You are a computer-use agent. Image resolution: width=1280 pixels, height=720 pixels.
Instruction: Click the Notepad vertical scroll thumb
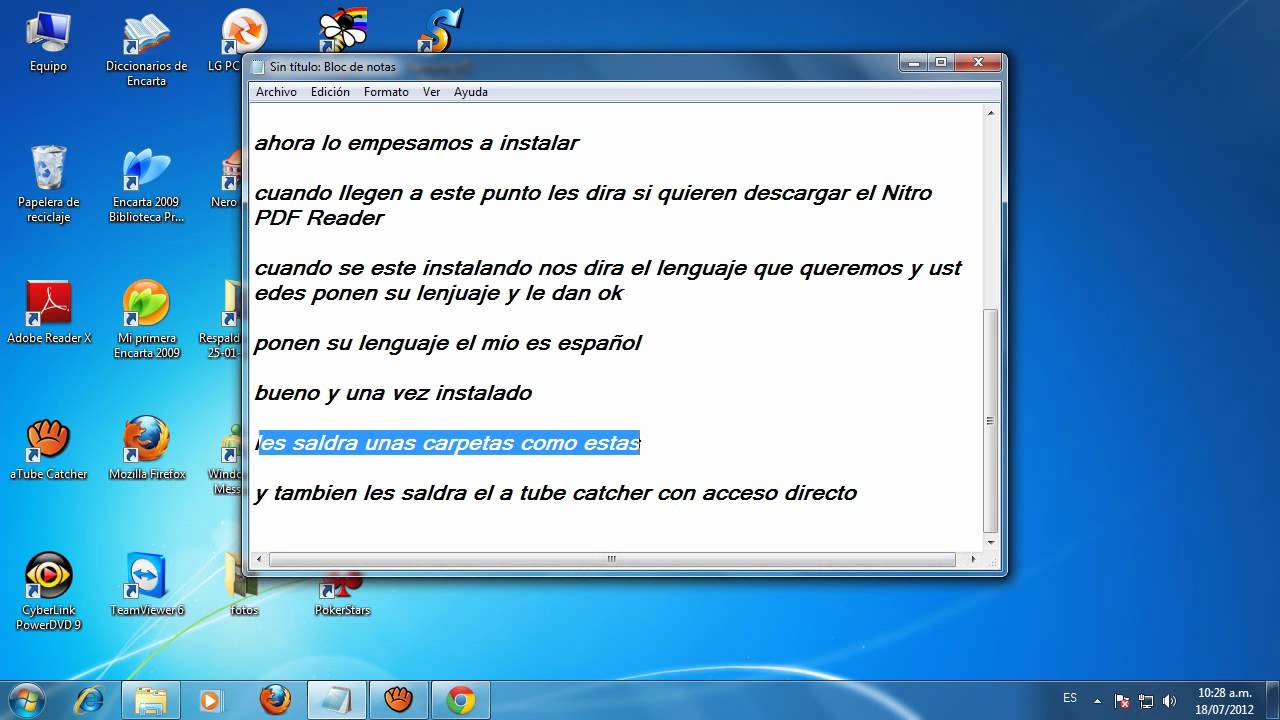[991, 421]
